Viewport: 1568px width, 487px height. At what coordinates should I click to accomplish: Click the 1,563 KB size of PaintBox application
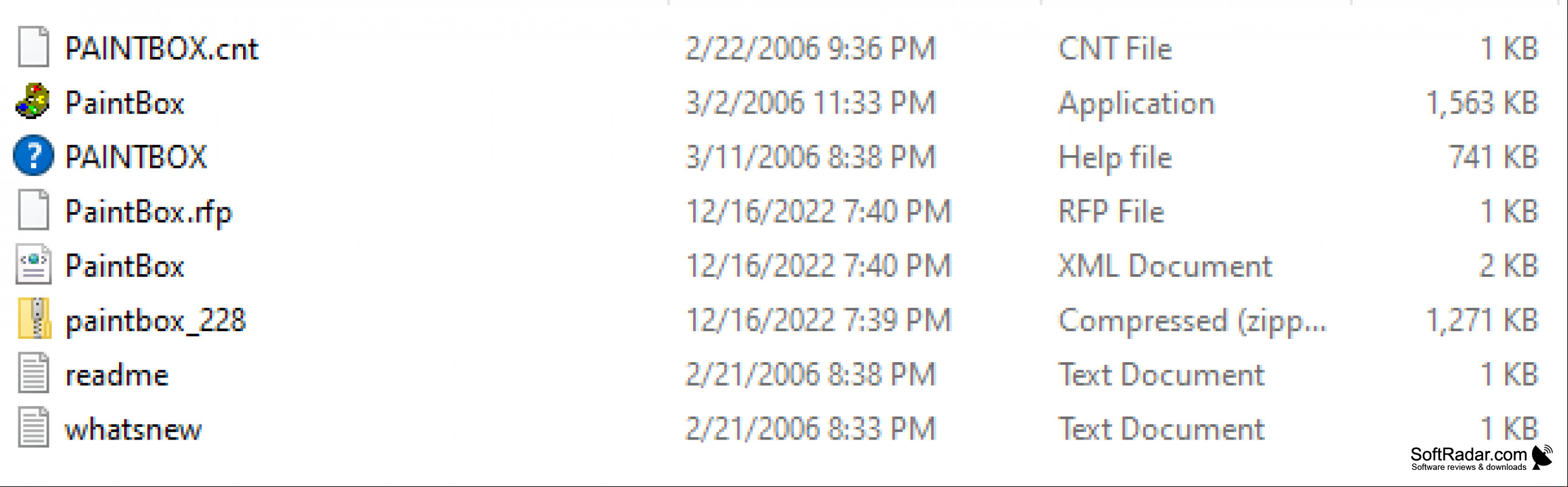pos(1481,103)
